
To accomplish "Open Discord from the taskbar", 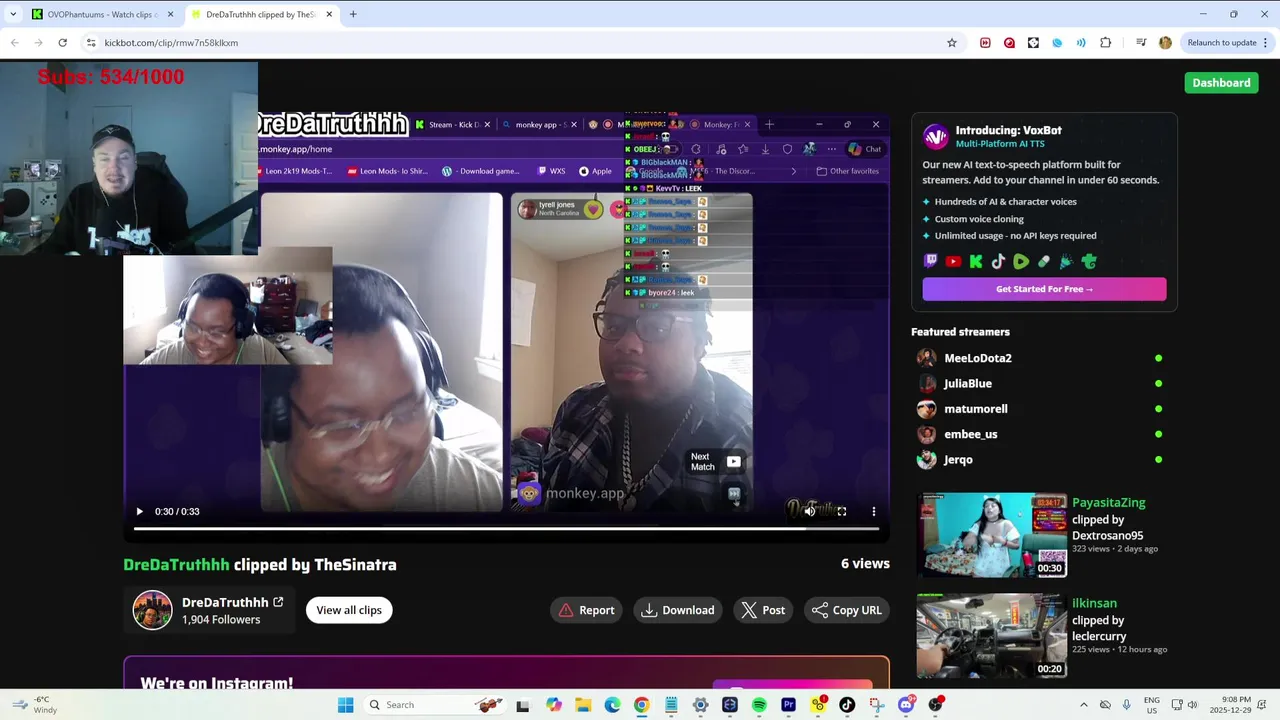I will (x=906, y=705).
